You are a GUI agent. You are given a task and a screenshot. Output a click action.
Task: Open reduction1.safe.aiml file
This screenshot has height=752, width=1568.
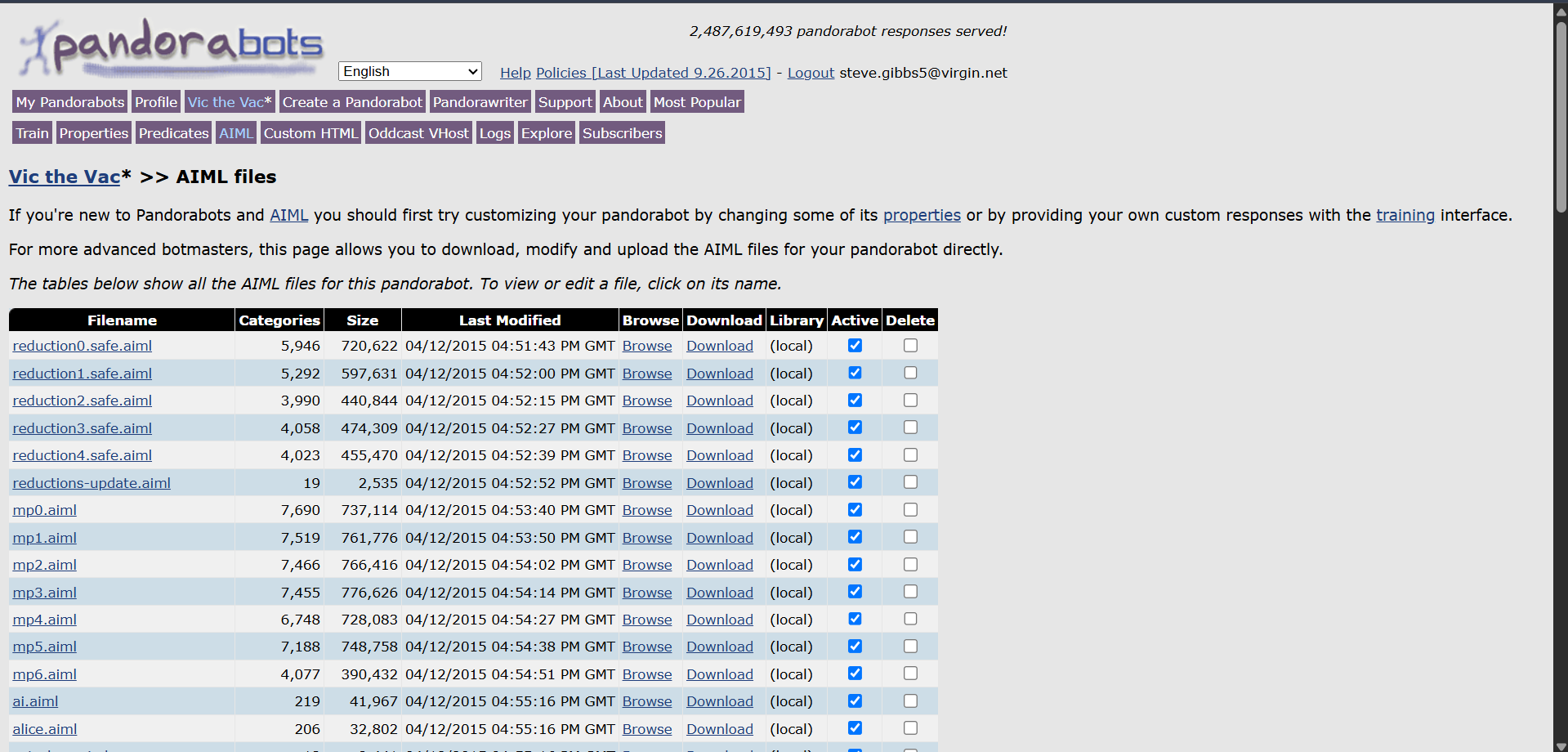click(83, 374)
